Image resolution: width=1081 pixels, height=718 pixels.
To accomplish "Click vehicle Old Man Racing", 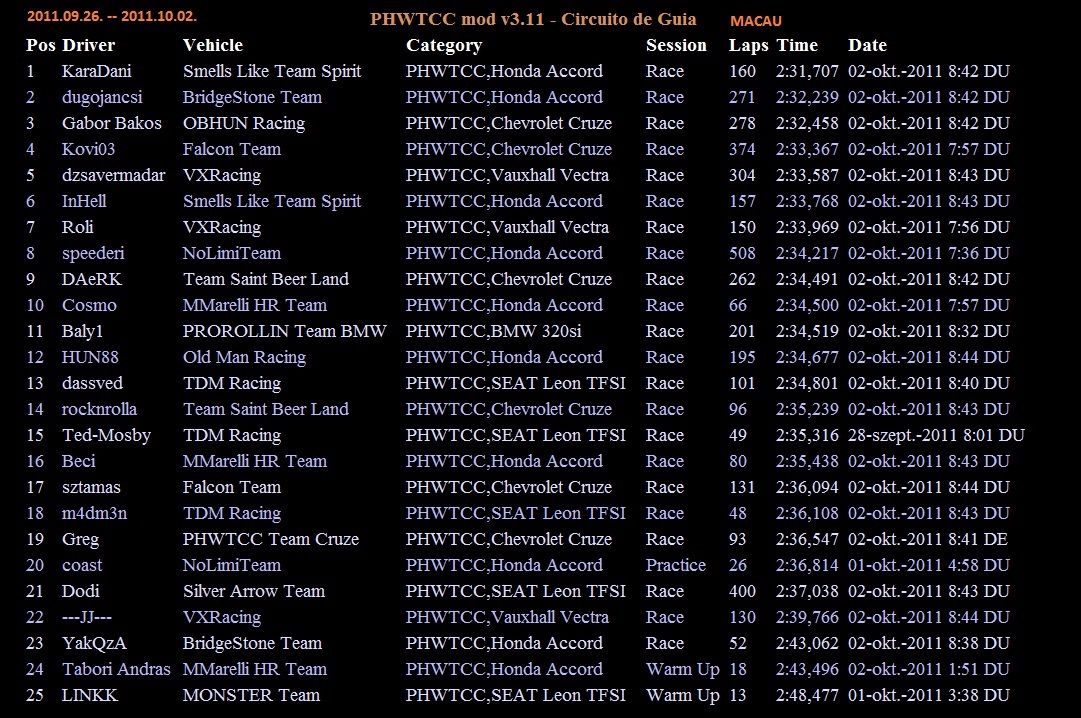I will click(244, 357).
